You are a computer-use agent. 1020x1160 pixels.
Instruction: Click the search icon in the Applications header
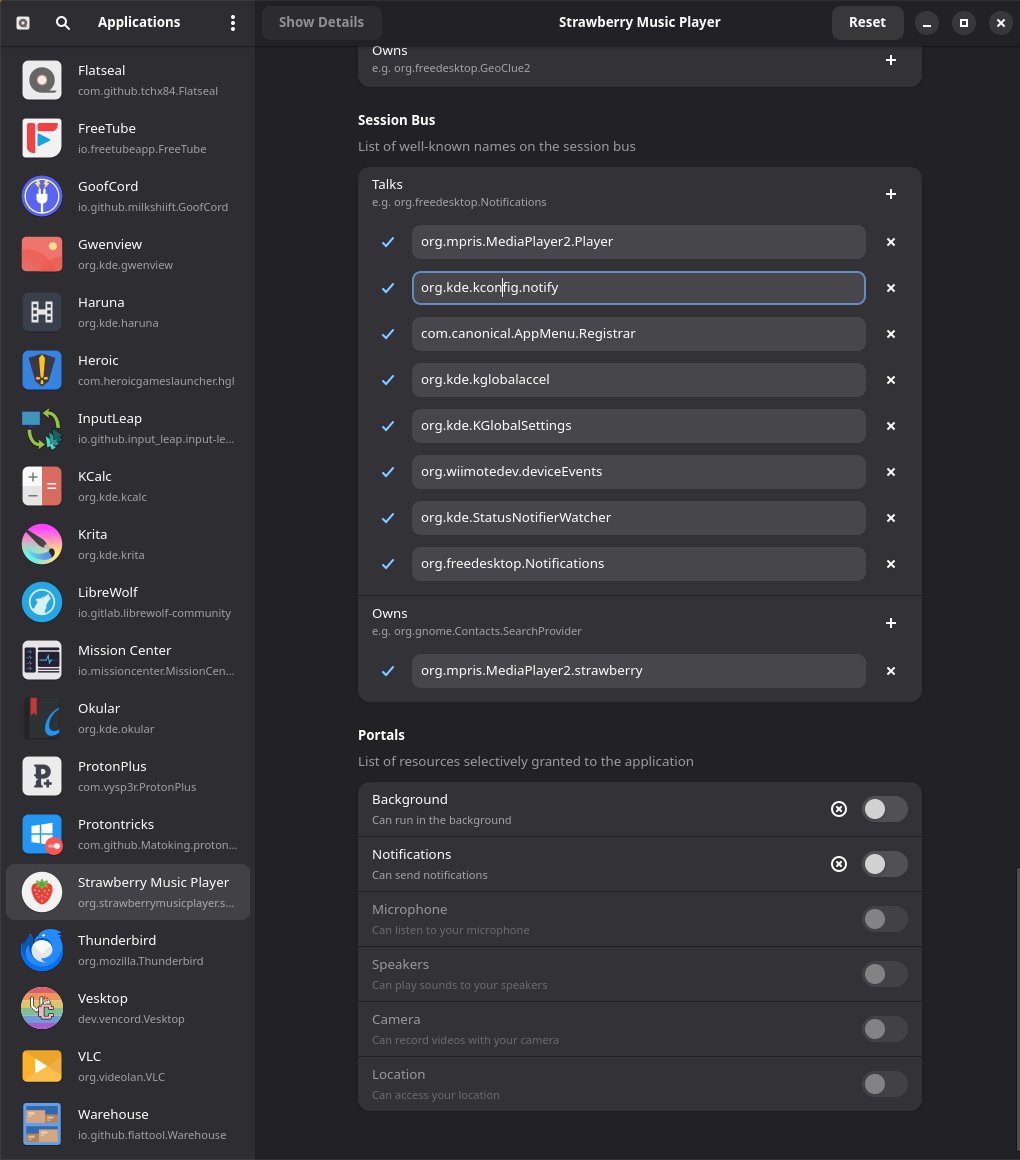[x=63, y=22]
